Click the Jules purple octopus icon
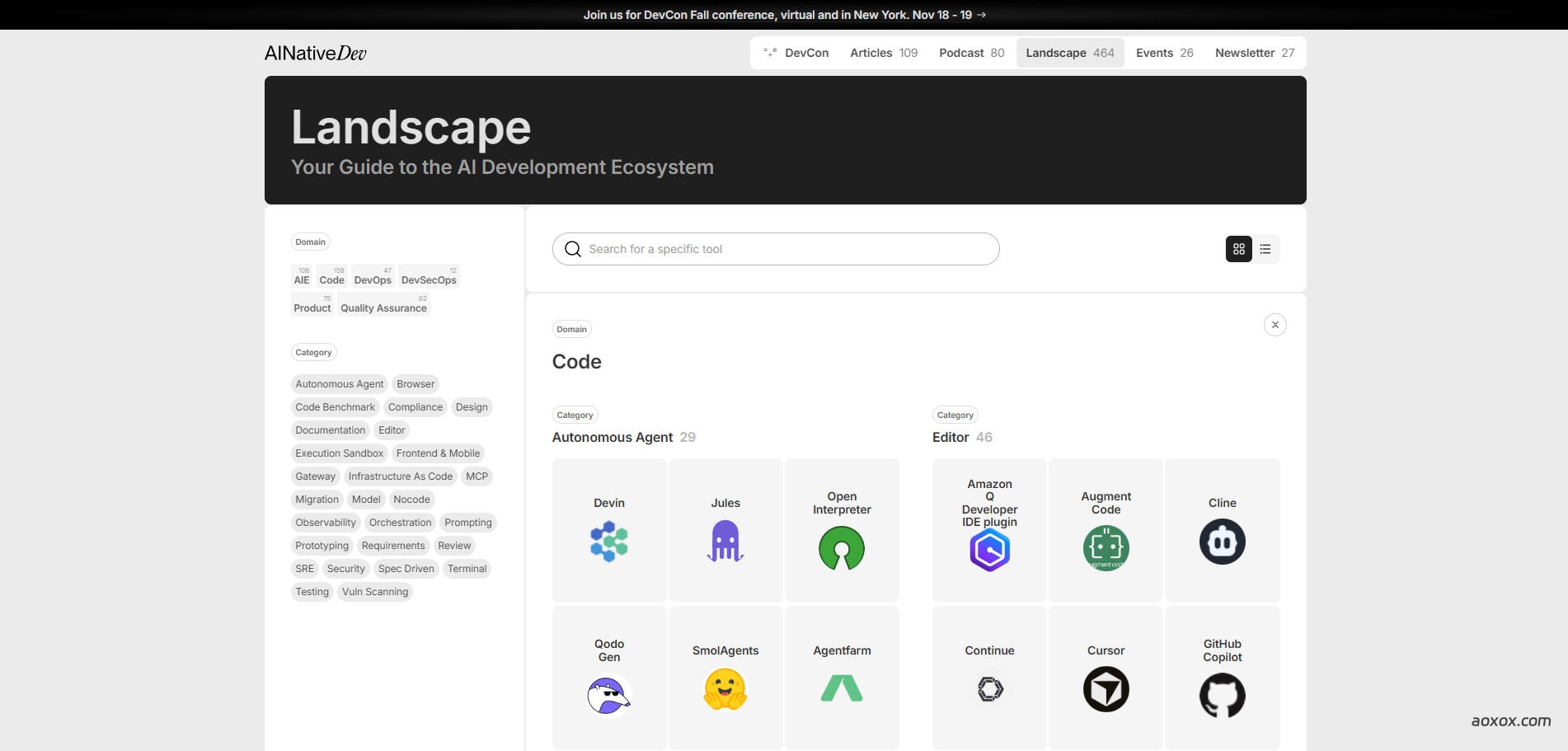Screen dimensions: 1568x751 pyautogui.click(x=725, y=542)
